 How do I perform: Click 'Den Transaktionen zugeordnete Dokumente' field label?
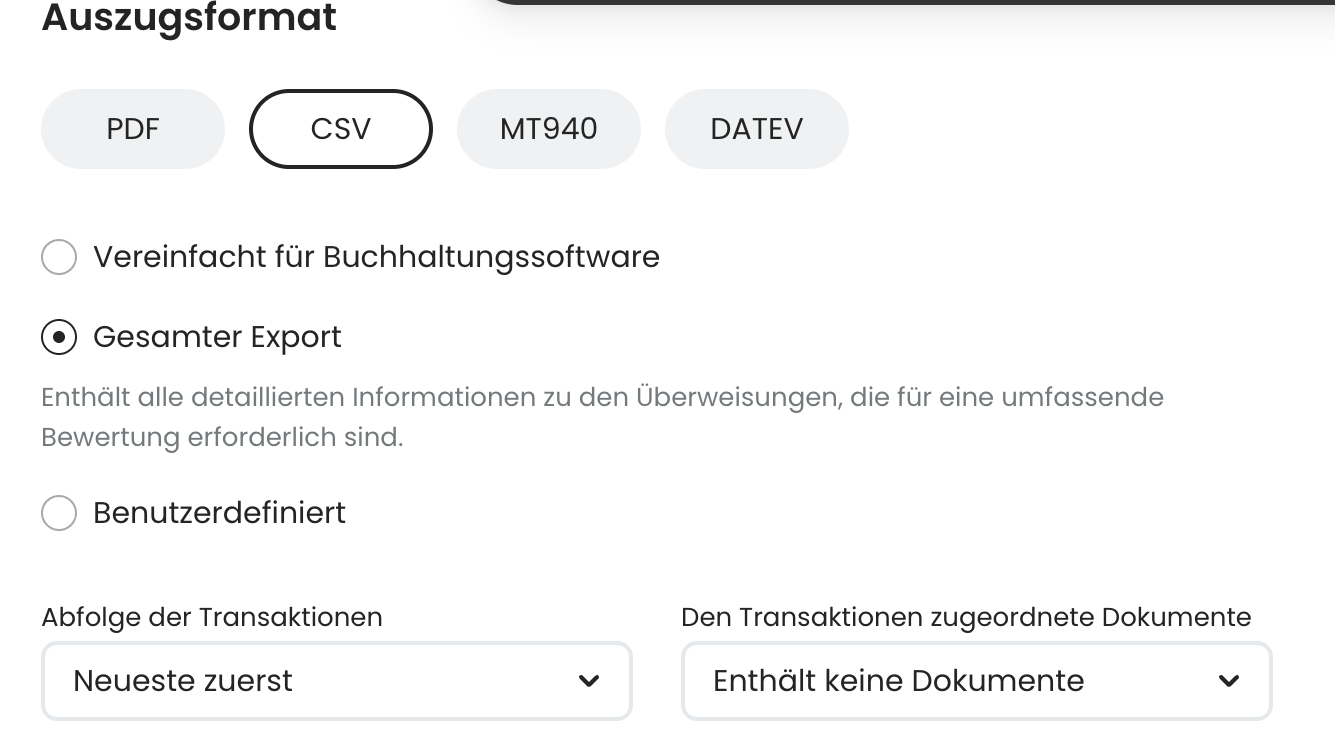[965, 617]
